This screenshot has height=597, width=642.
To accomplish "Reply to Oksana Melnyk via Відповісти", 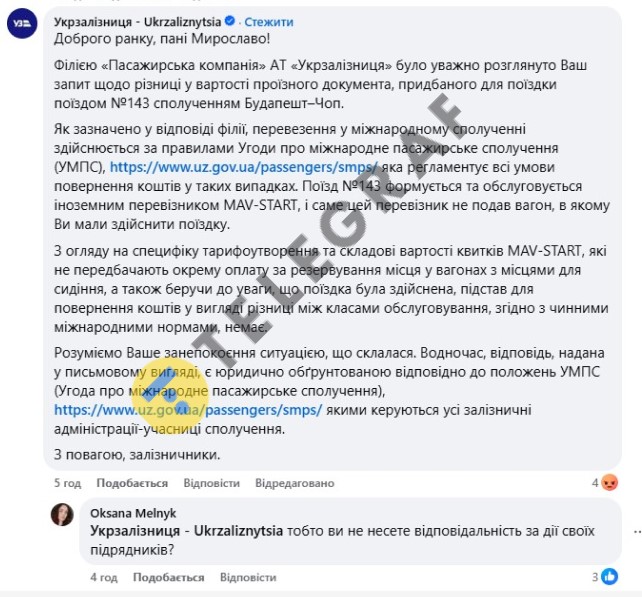I will (248, 577).
